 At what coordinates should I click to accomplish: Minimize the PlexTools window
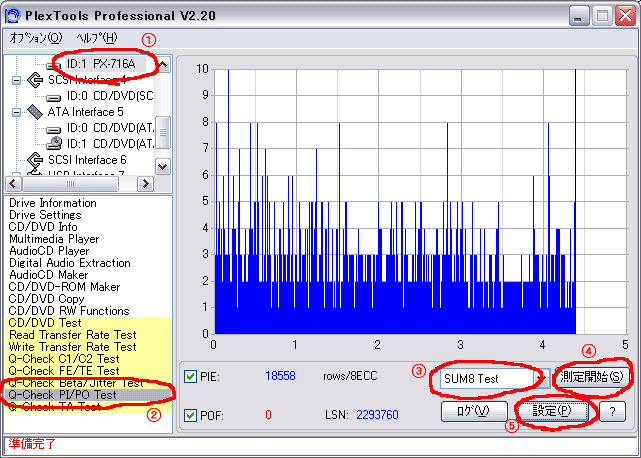click(578, 16)
